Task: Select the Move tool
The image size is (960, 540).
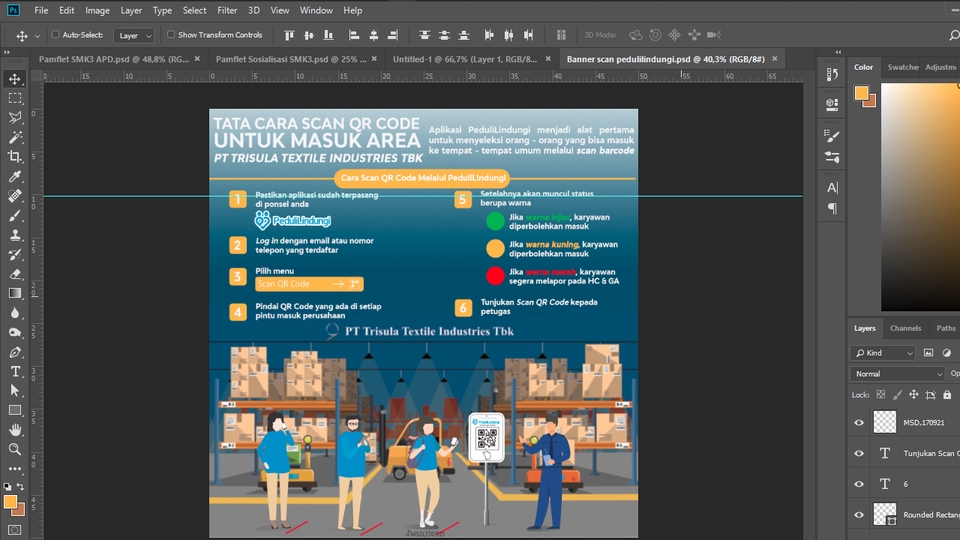Action: tap(15, 79)
